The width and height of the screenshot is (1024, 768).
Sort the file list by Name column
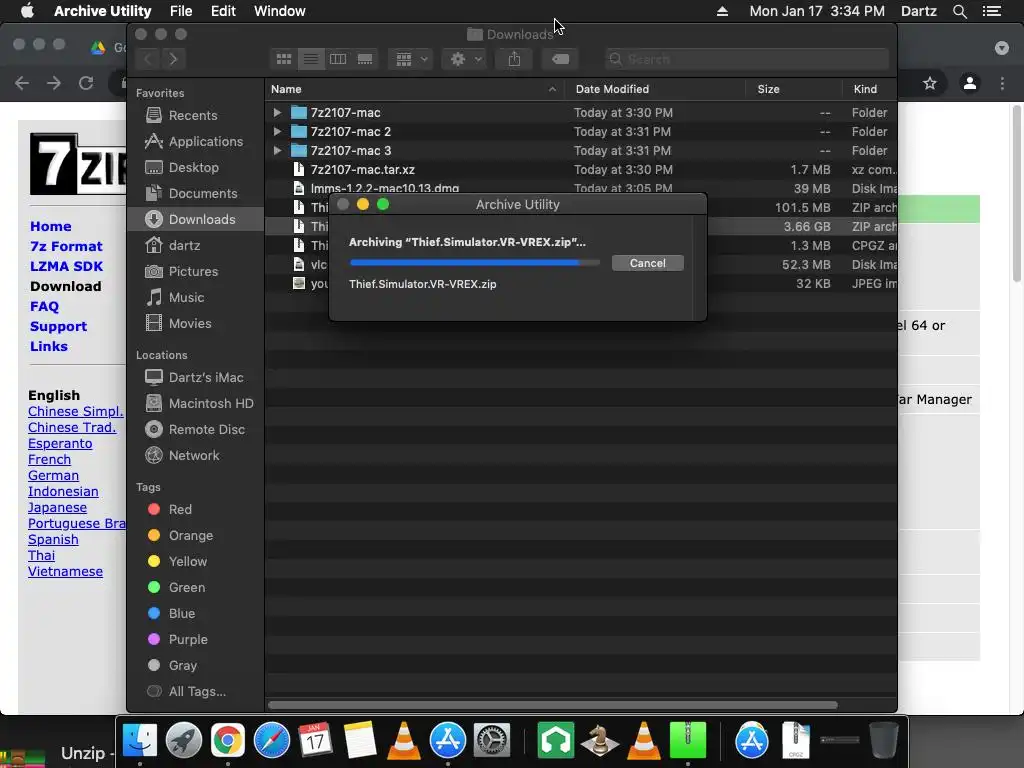point(414,89)
